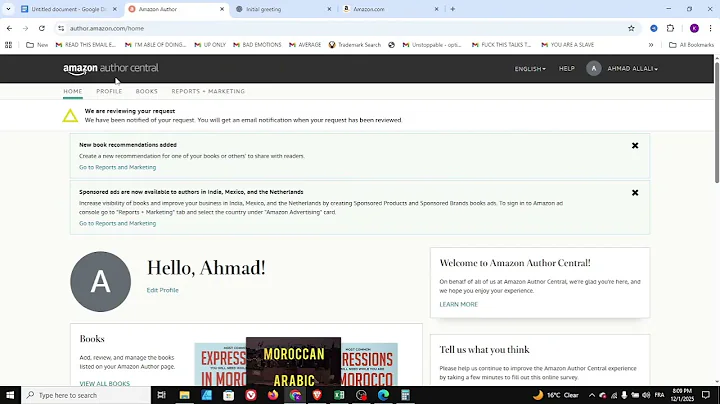Open the Chrome three-dot menu
Screen dimensions: 720x404
[710, 28]
